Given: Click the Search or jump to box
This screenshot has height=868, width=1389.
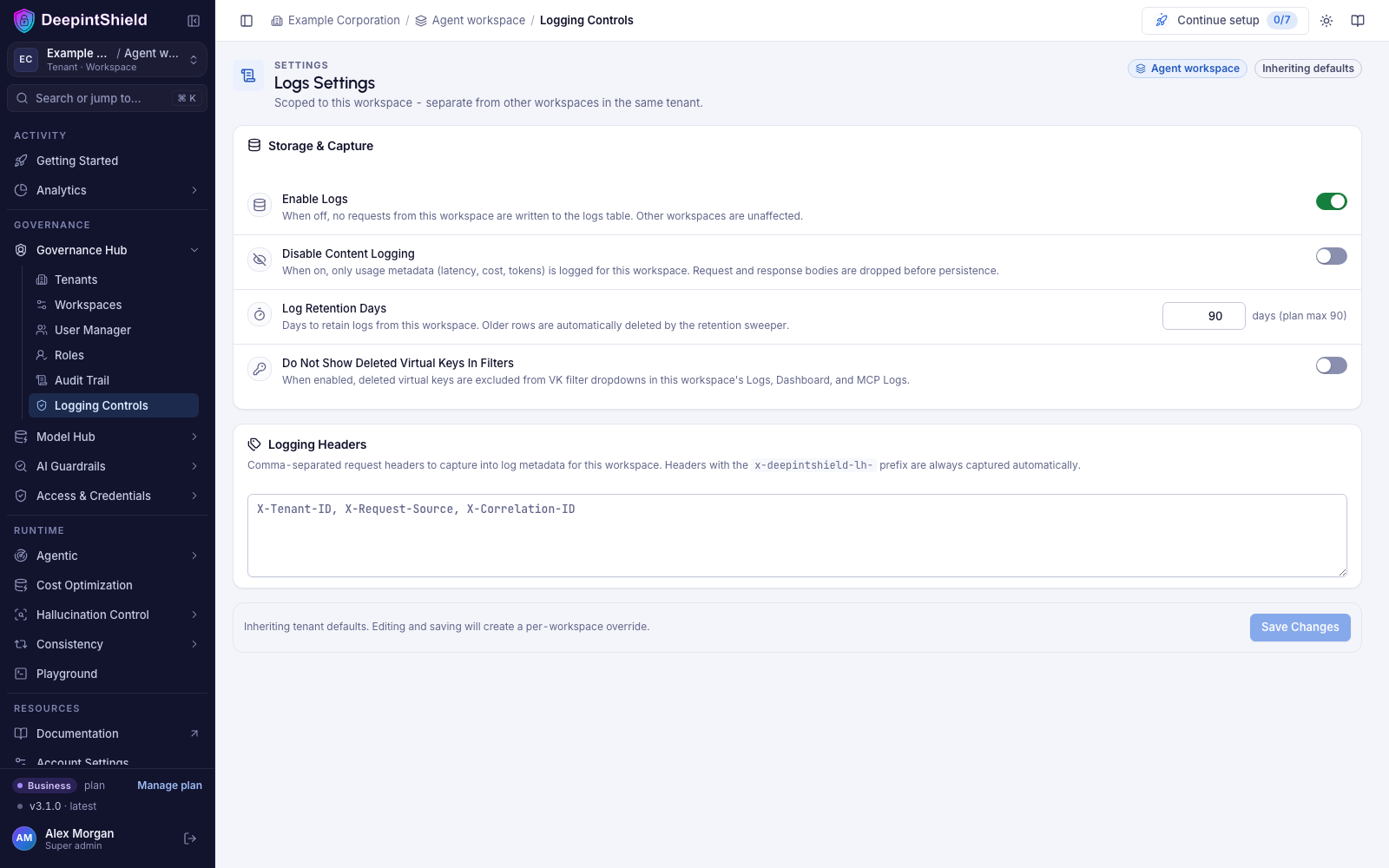Looking at the screenshot, I should coord(107,98).
